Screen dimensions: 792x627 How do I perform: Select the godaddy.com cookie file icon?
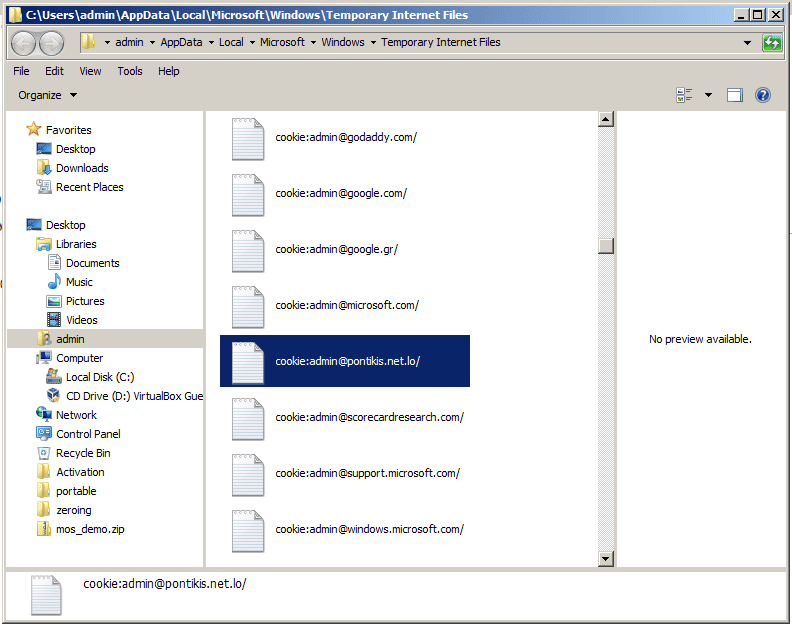click(x=248, y=139)
